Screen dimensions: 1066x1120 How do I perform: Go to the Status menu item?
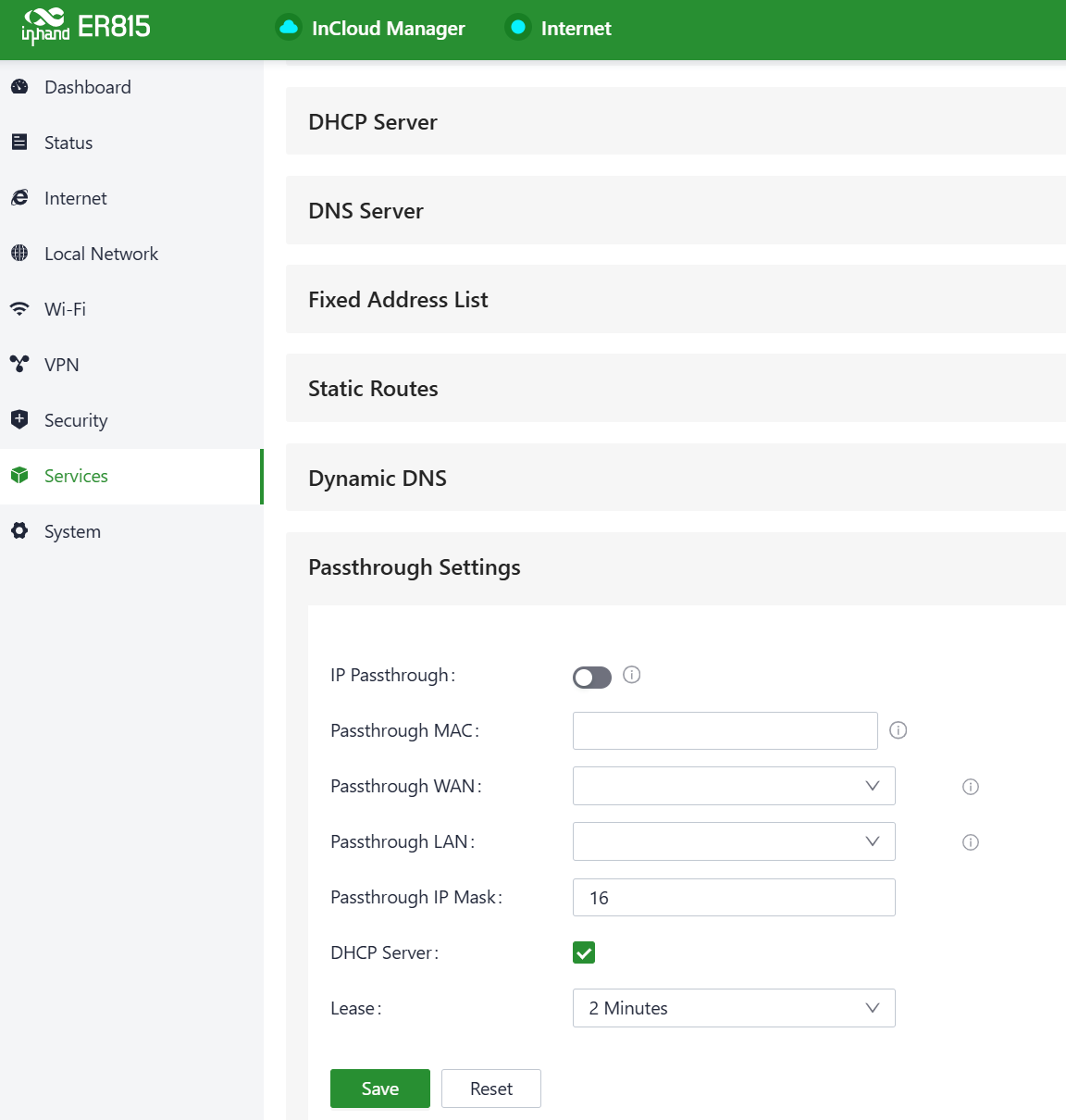(x=68, y=143)
